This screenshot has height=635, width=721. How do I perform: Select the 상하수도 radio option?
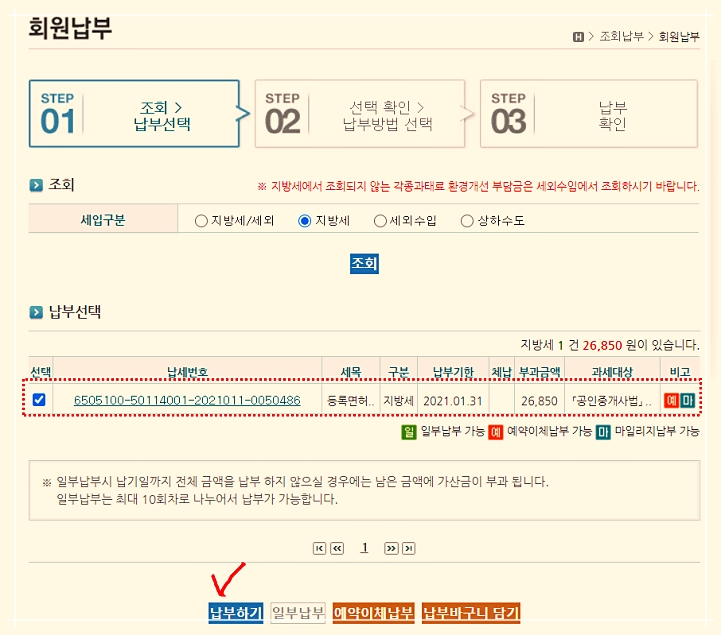(467, 221)
